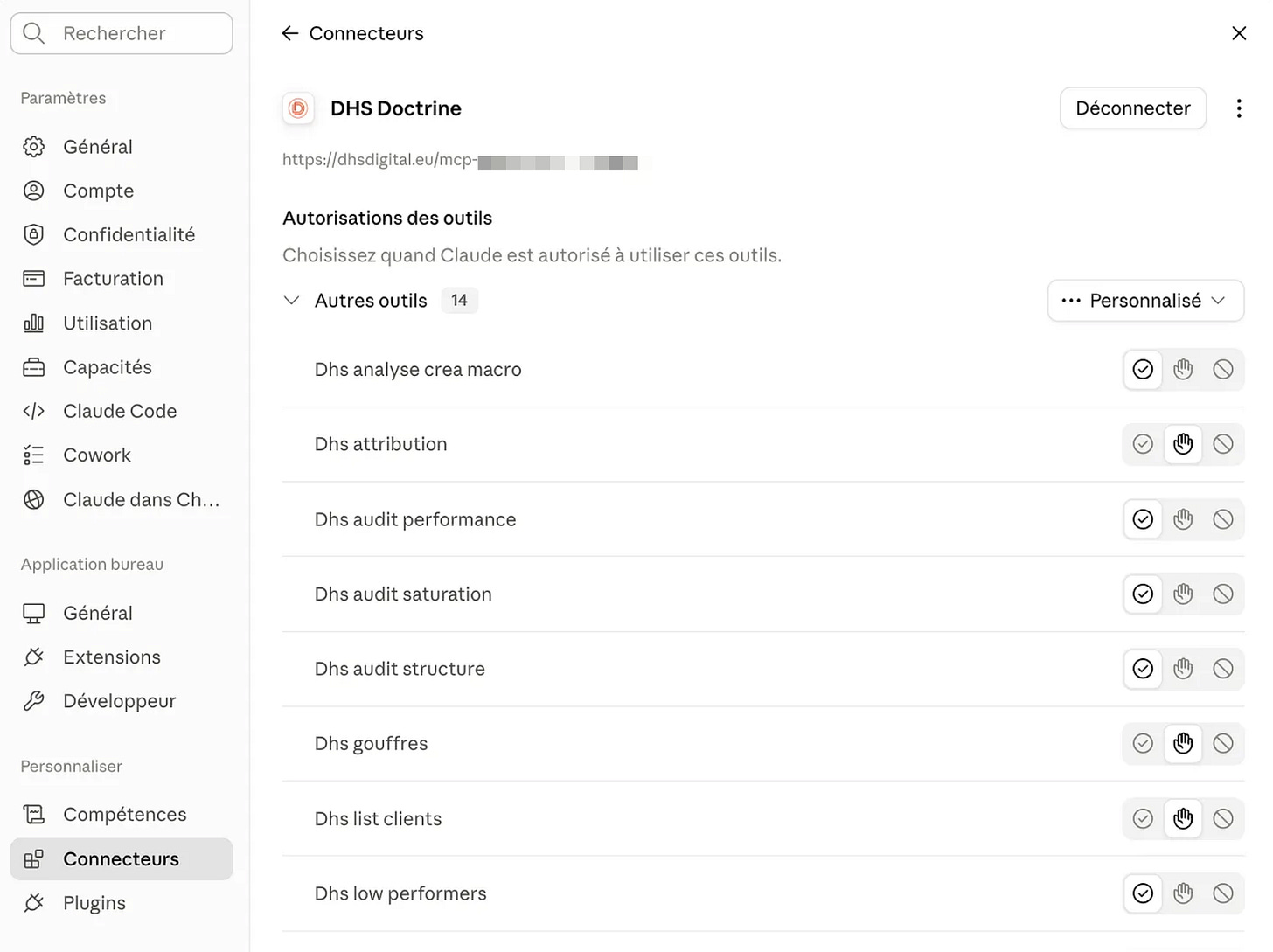Focus the Rechercher search field
1273x952 pixels.
tap(122, 33)
